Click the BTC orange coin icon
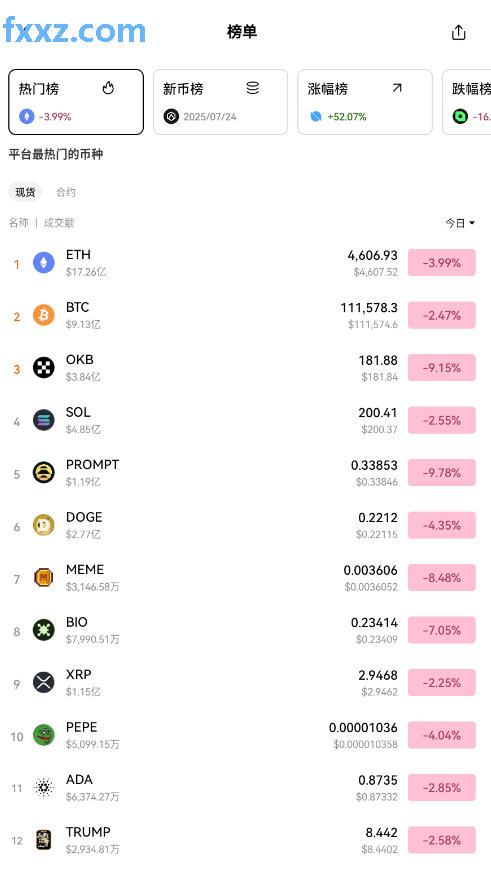The height and width of the screenshot is (873, 491). [x=44, y=315]
